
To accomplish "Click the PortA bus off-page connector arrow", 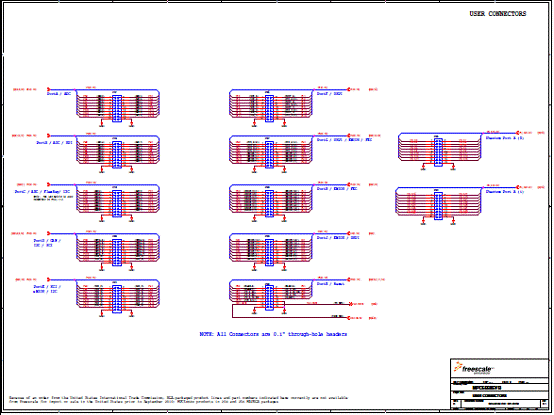I will 49,90.
